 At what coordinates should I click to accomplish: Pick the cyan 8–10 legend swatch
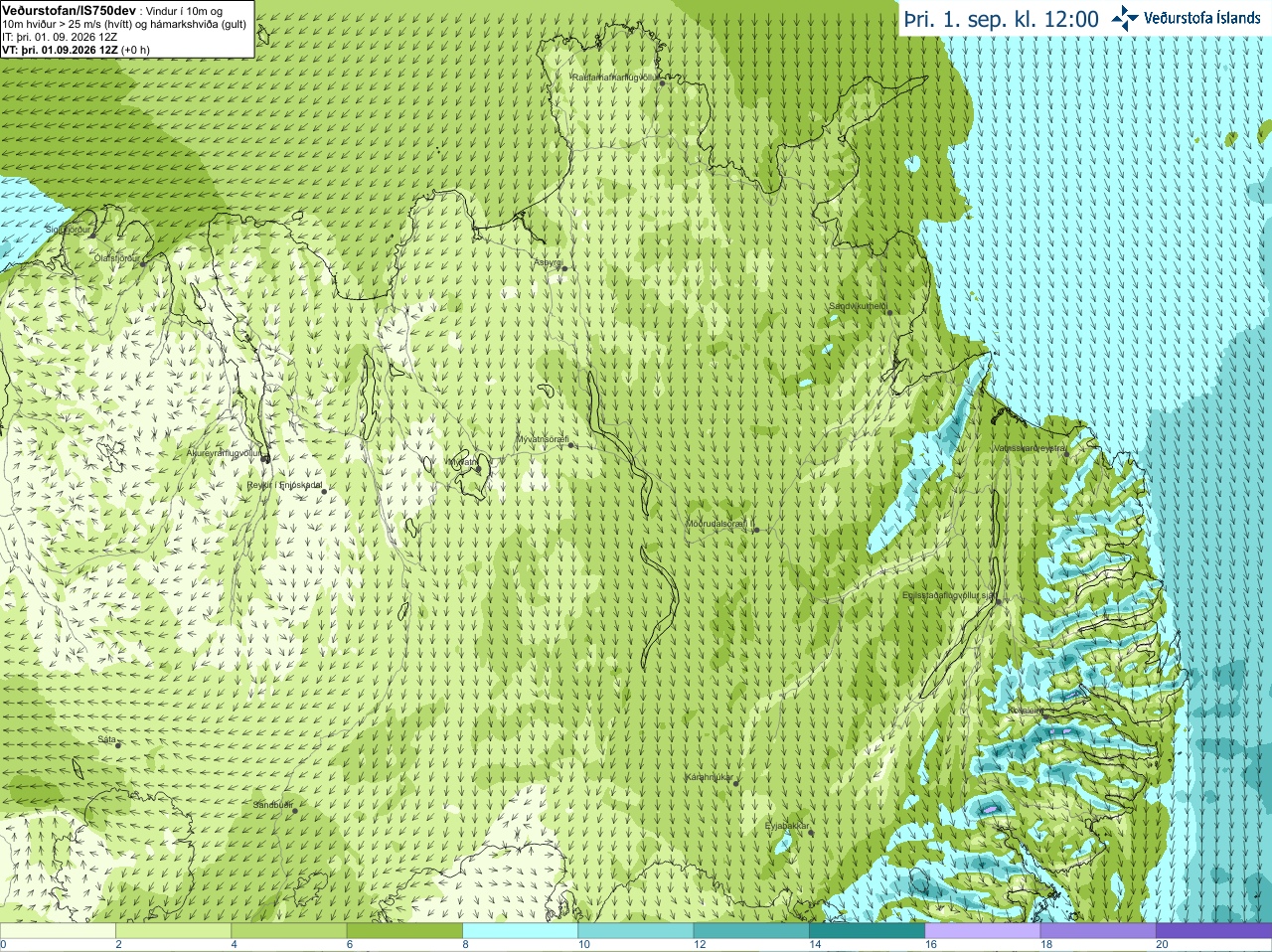(x=521, y=931)
